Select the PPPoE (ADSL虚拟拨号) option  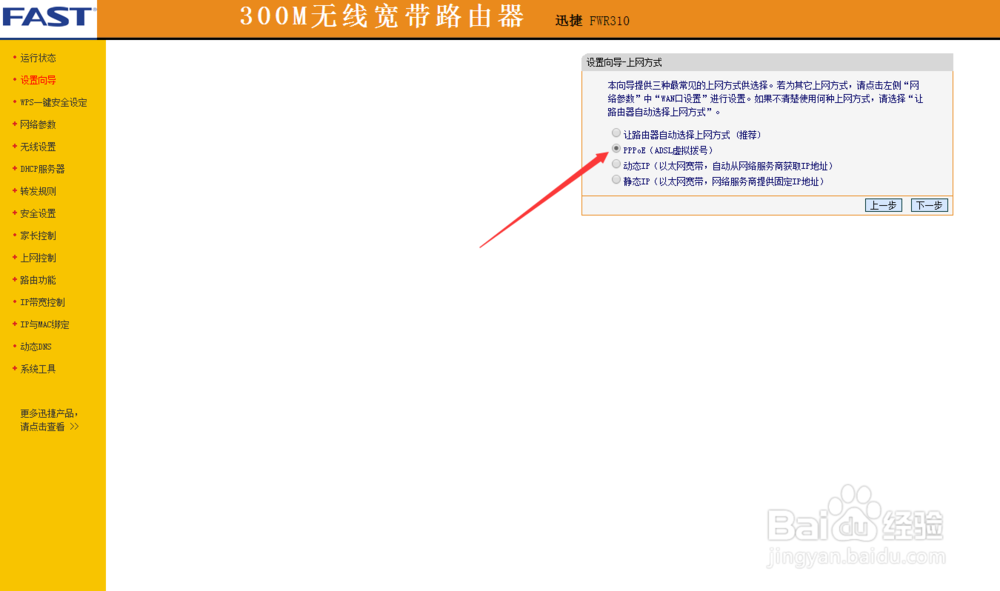click(616, 149)
